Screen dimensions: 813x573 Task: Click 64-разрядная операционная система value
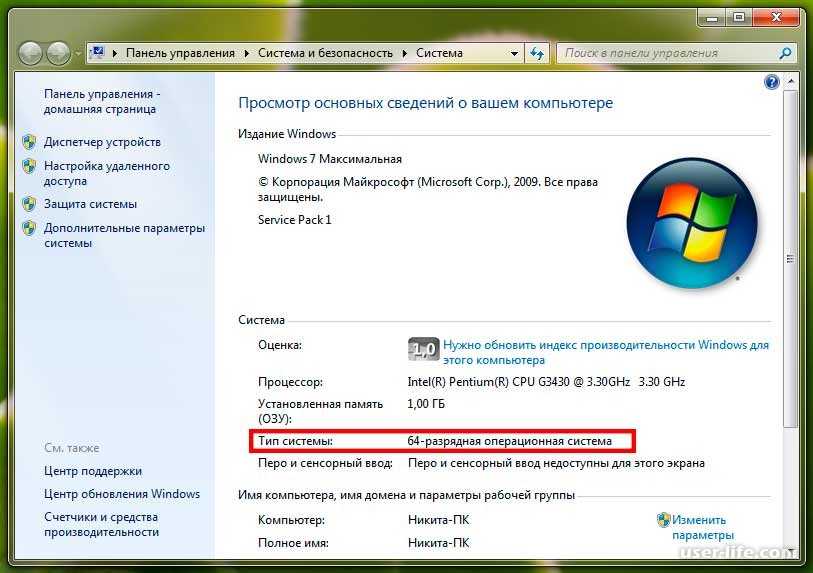(510, 441)
